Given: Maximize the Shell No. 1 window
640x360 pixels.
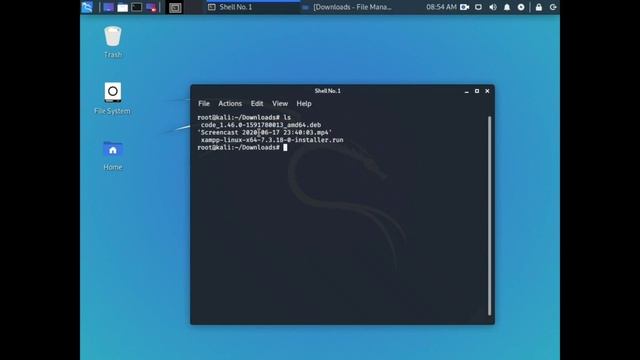Looking at the screenshot, I should pyautogui.click(x=477, y=91).
